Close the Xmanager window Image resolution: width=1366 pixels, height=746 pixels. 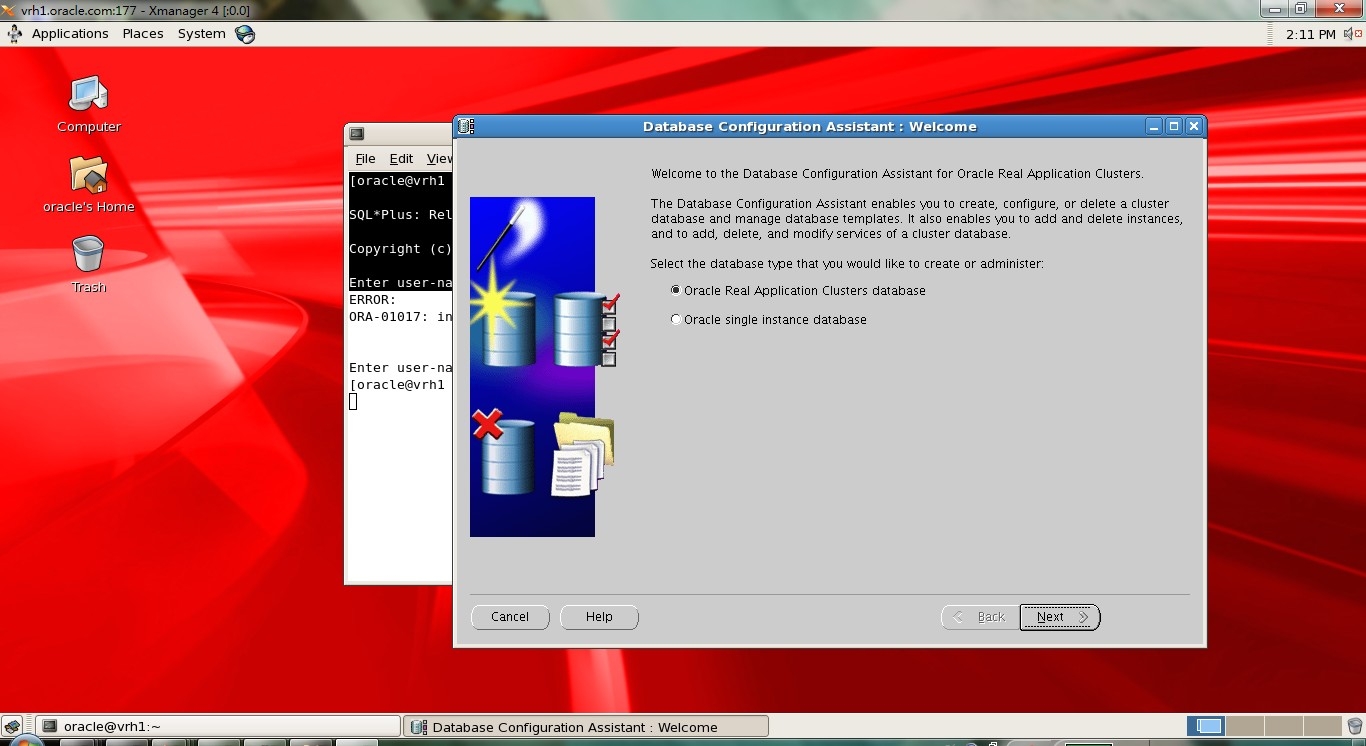coord(1340,9)
